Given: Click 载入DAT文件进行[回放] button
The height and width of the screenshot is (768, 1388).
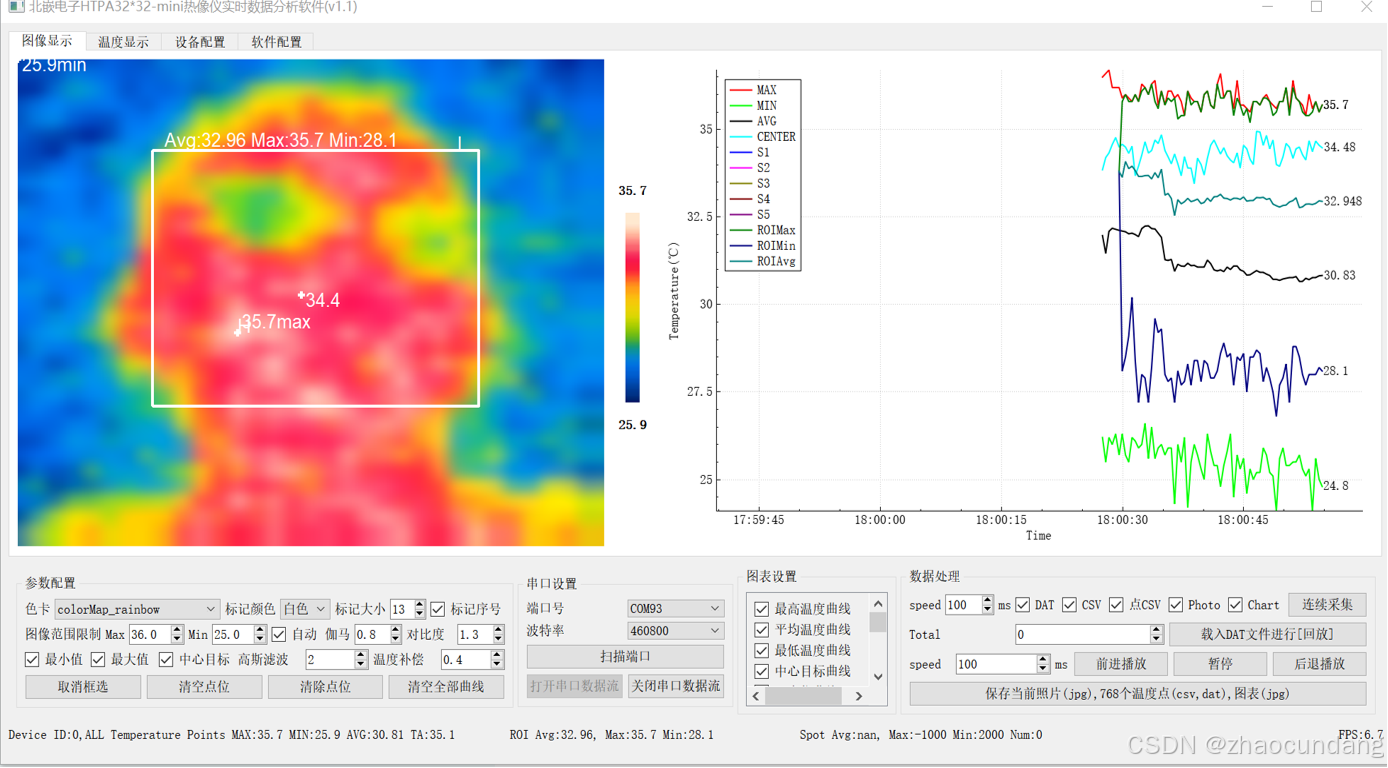Looking at the screenshot, I should click(x=1268, y=634).
